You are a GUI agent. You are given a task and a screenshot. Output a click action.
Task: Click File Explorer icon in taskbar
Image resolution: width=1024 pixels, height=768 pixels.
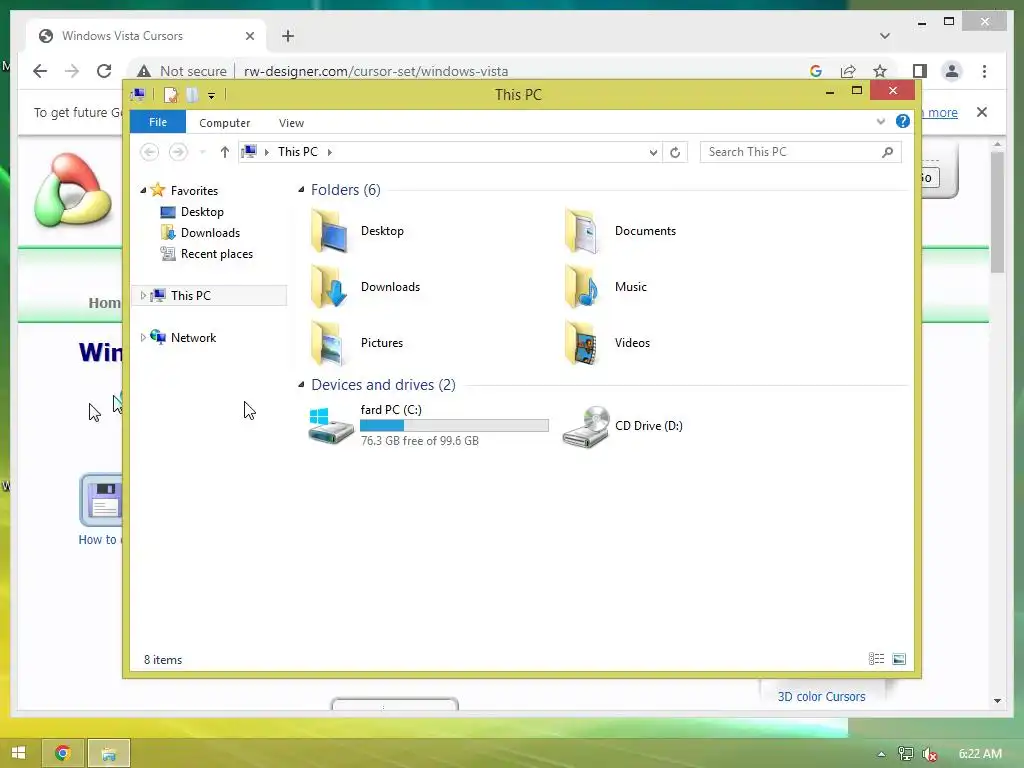tap(108, 753)
